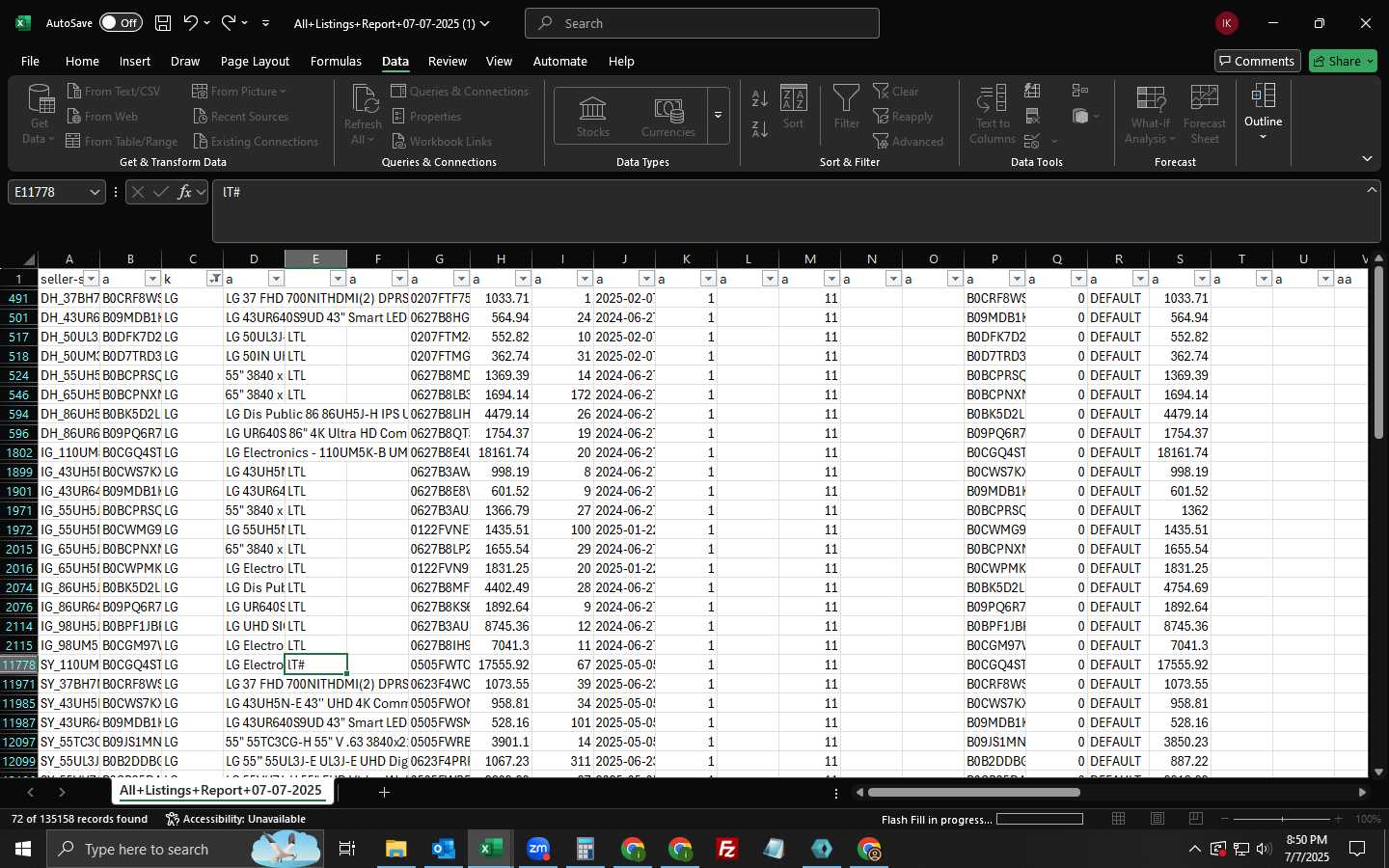
Task: Expand the Data Types gallery
Action: [x=719, y=116]
